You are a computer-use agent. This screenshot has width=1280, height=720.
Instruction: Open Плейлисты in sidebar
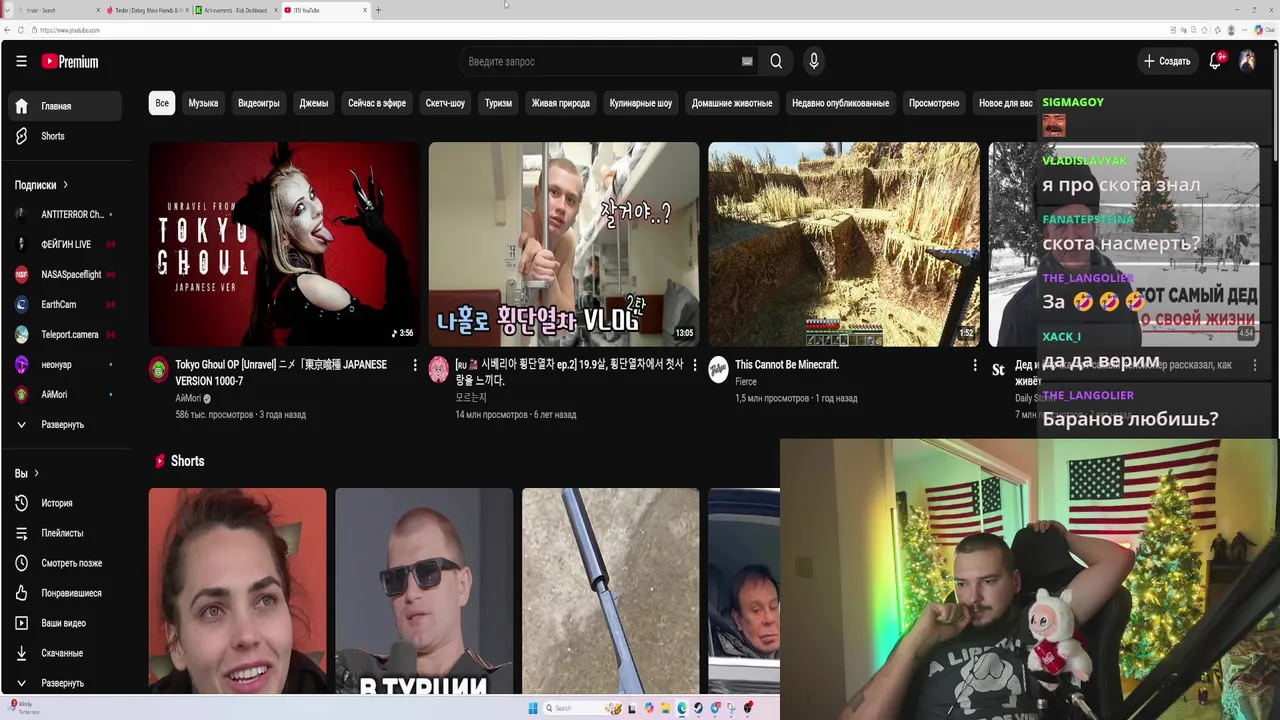[x=66, y=533]
